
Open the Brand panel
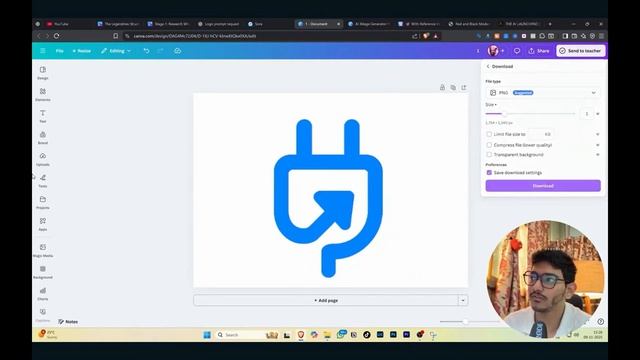42,138
